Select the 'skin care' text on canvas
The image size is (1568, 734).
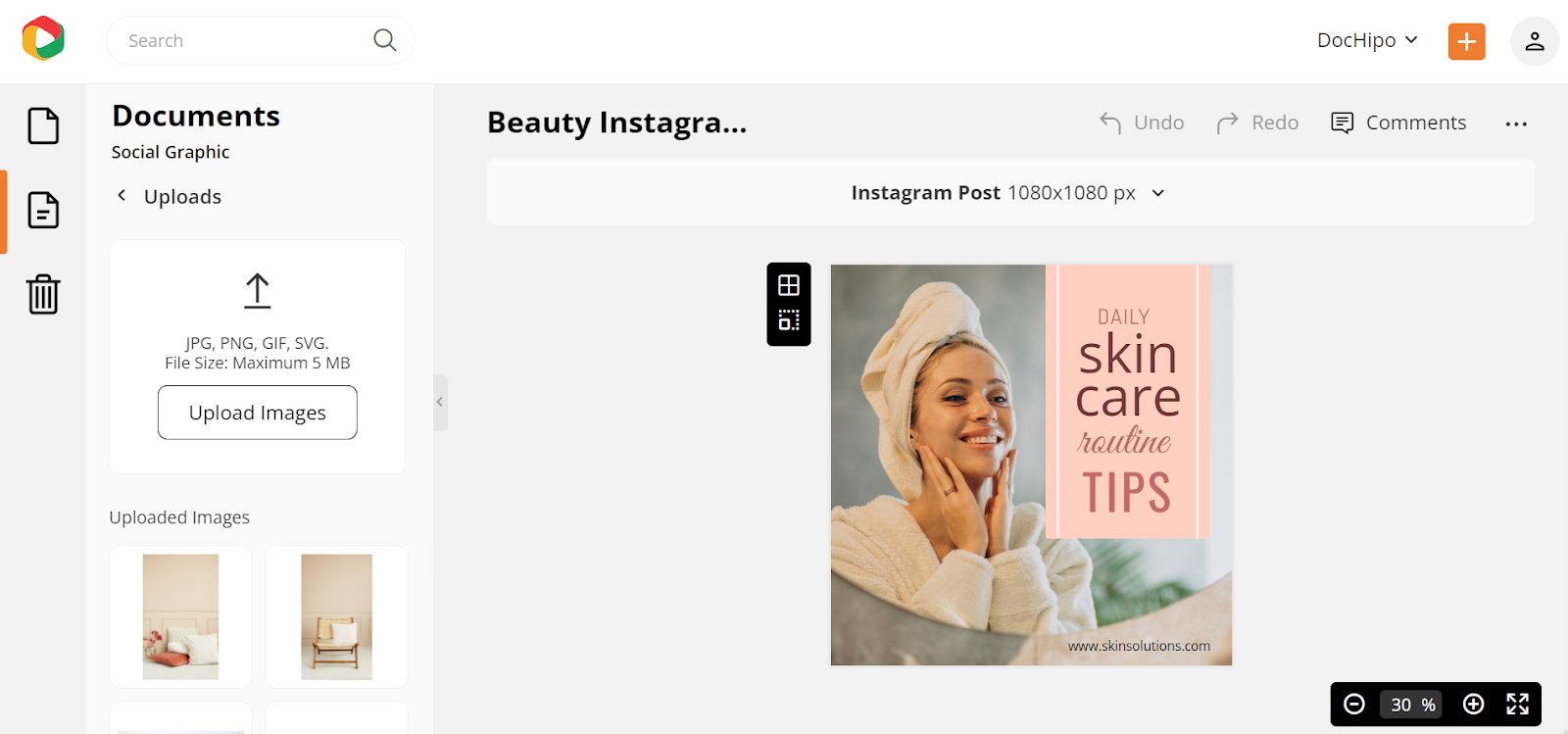[1128, 376]
